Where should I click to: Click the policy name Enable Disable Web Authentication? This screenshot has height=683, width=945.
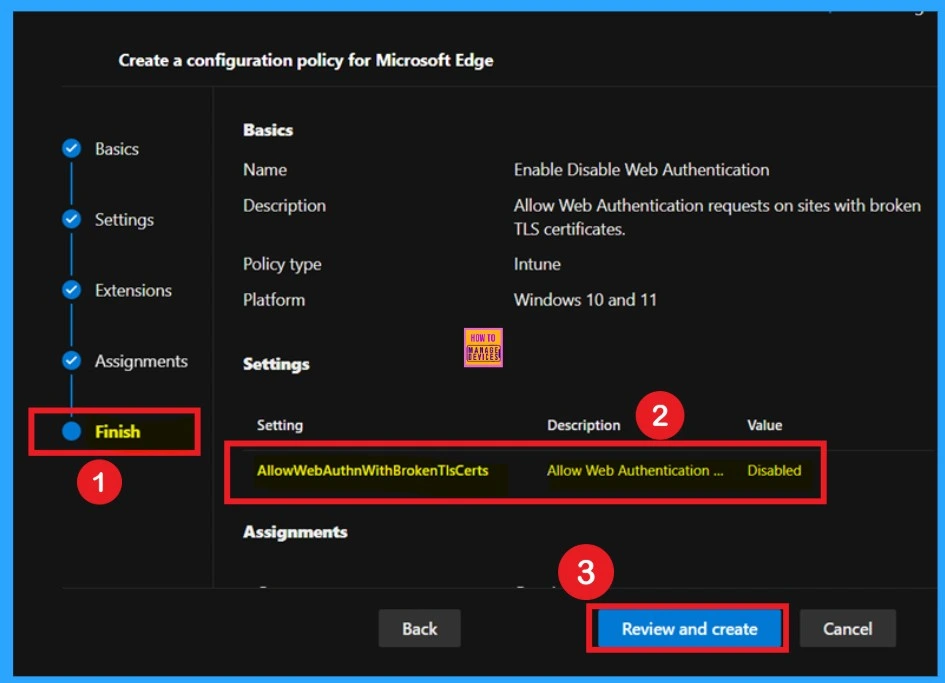(641, 170)
